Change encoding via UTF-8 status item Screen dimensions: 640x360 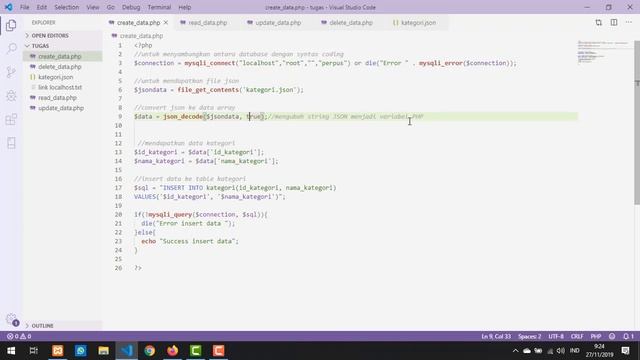556,336
